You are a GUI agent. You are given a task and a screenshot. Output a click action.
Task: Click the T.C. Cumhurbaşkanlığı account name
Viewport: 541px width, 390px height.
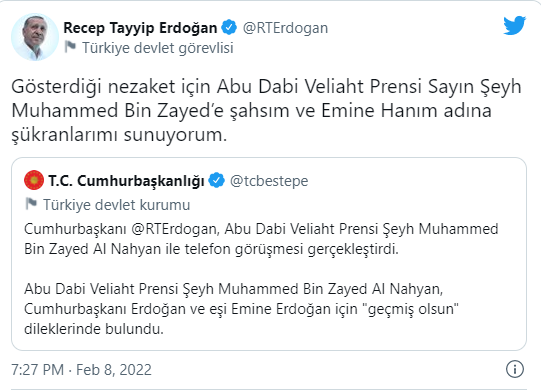[x=126, y=181]
